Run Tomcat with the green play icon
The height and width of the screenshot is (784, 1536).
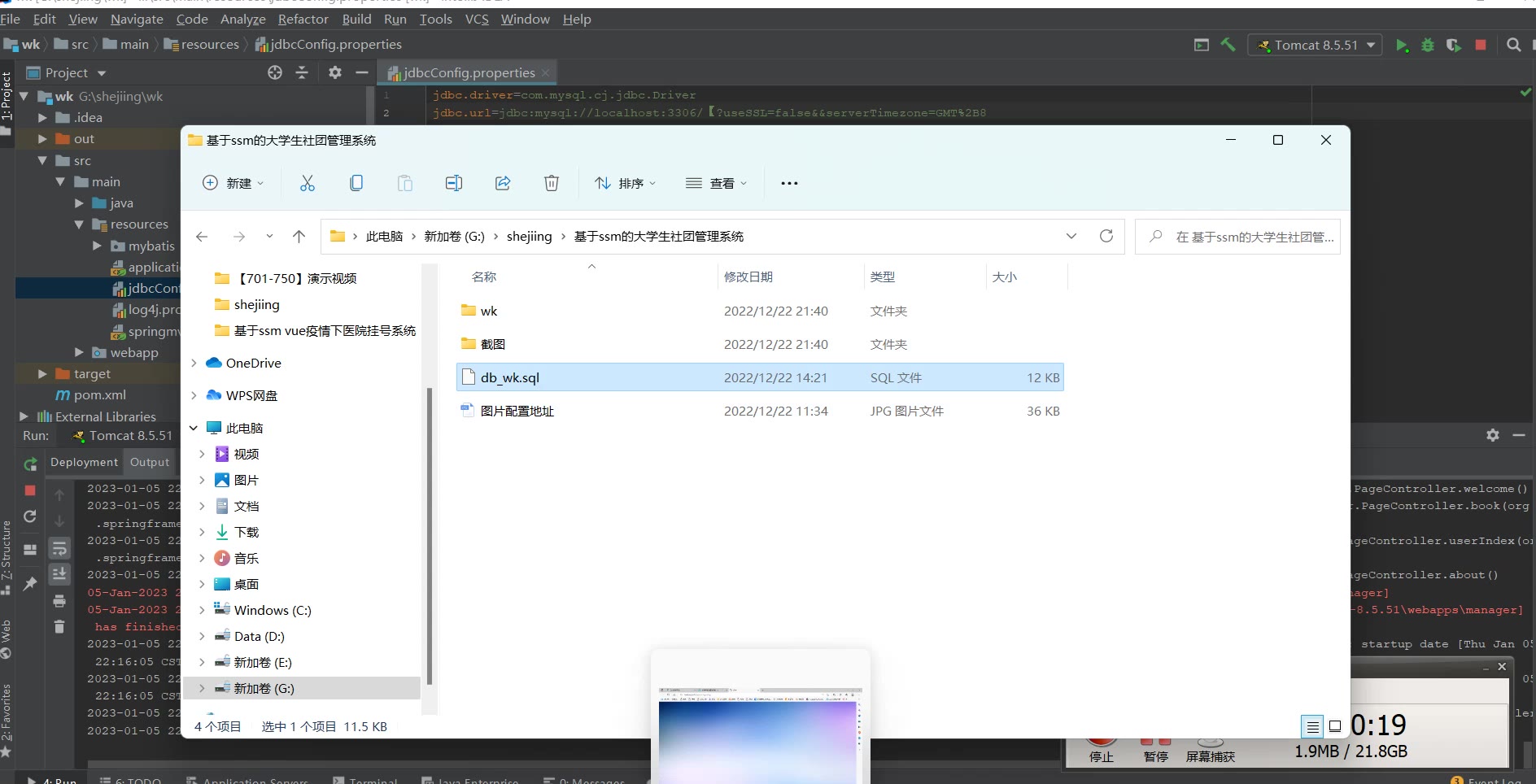coord(1402,46)
